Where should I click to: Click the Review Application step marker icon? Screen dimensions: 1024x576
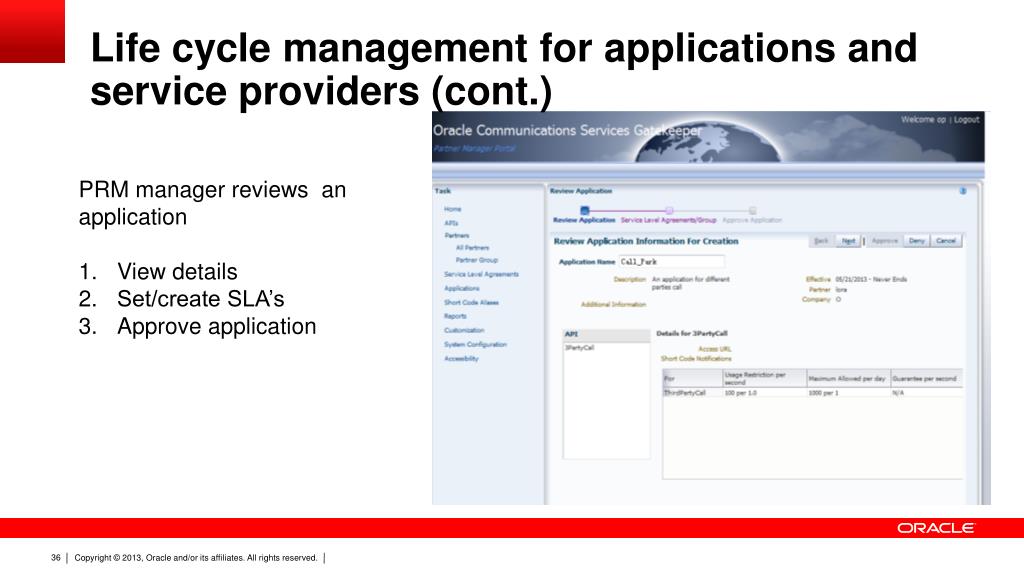584,210
